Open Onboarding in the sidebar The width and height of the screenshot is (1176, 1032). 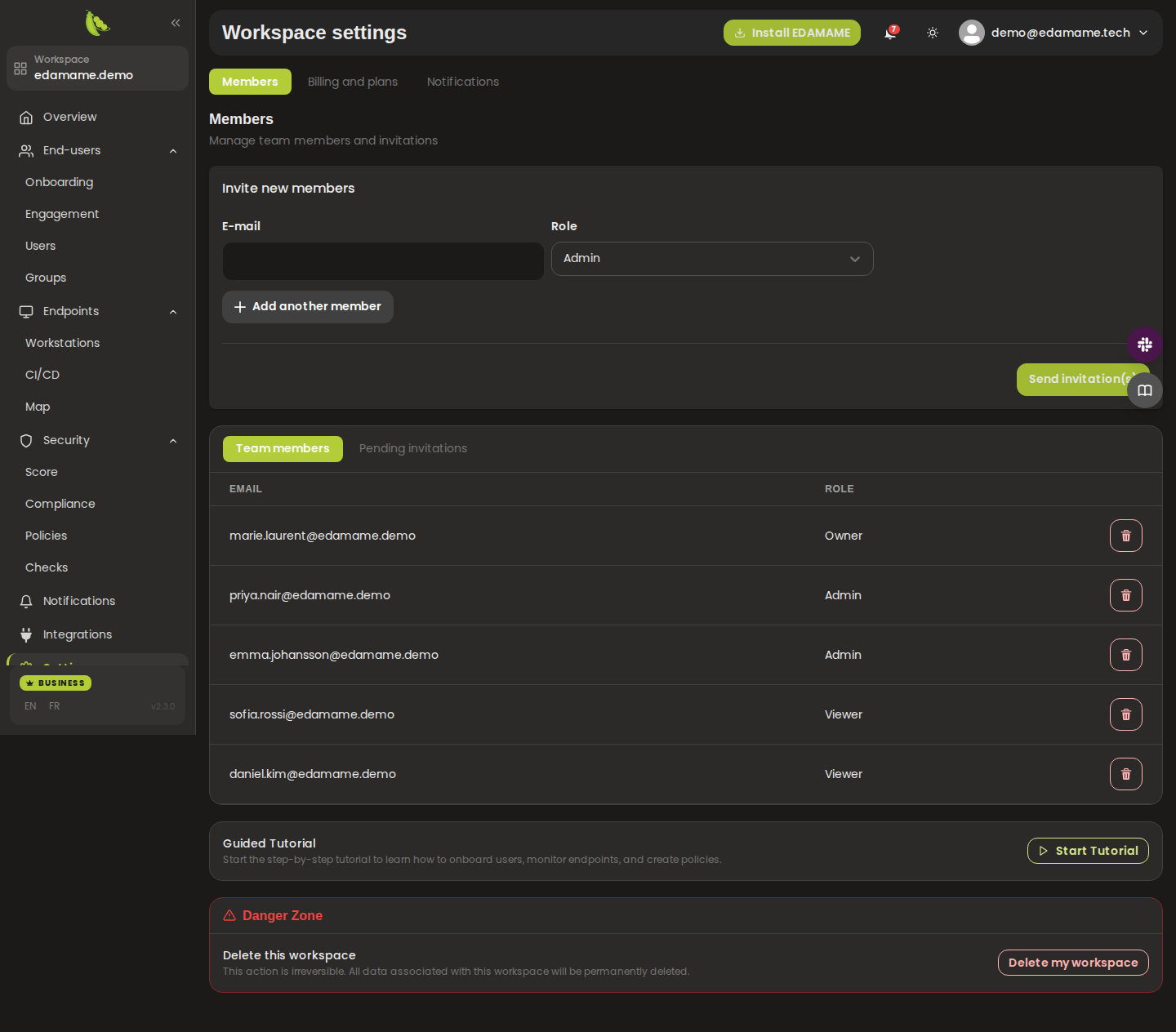click(x=59, y=182)
